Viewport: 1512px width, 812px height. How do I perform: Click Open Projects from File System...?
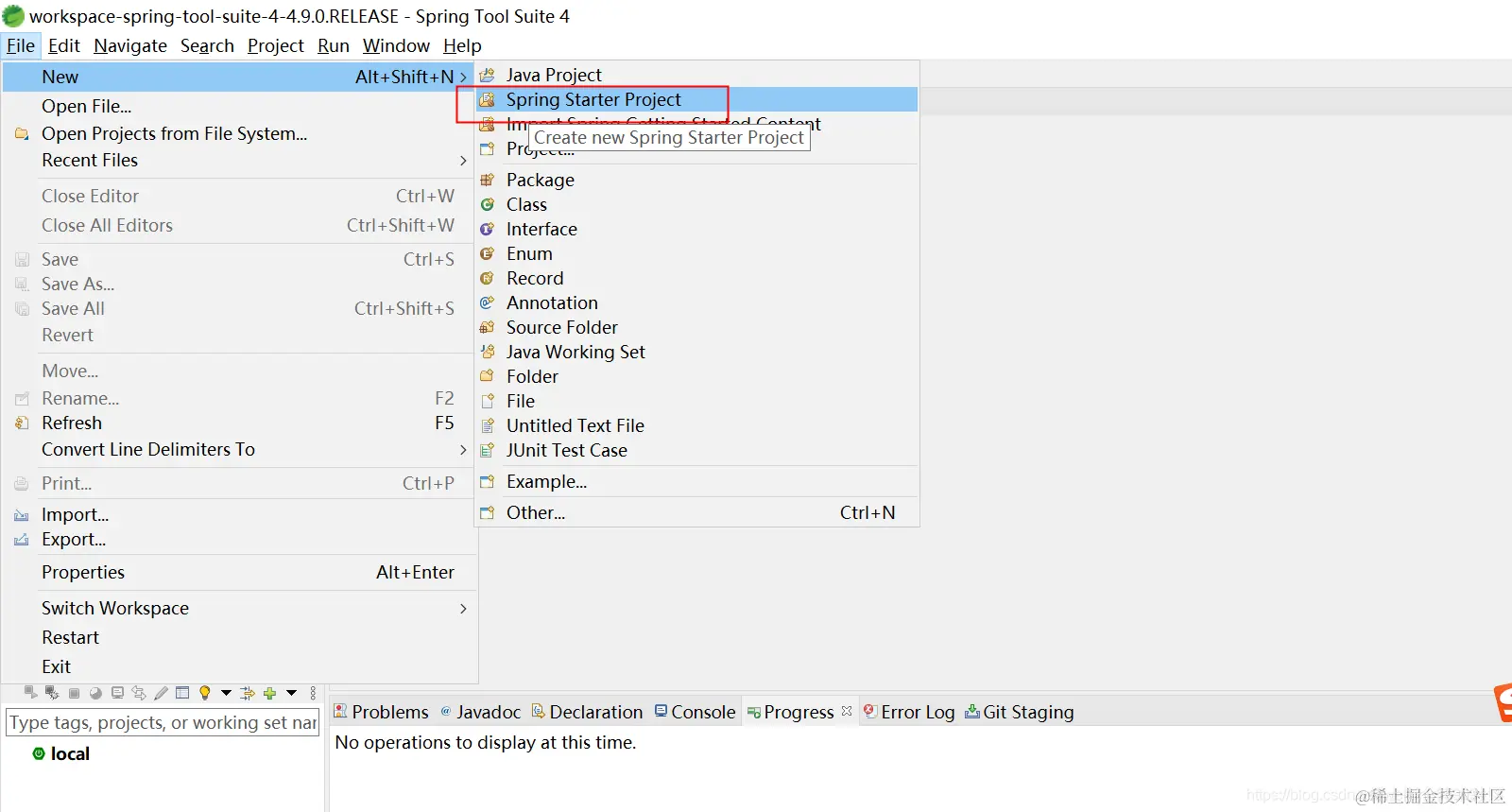click(x=238, y=133)
